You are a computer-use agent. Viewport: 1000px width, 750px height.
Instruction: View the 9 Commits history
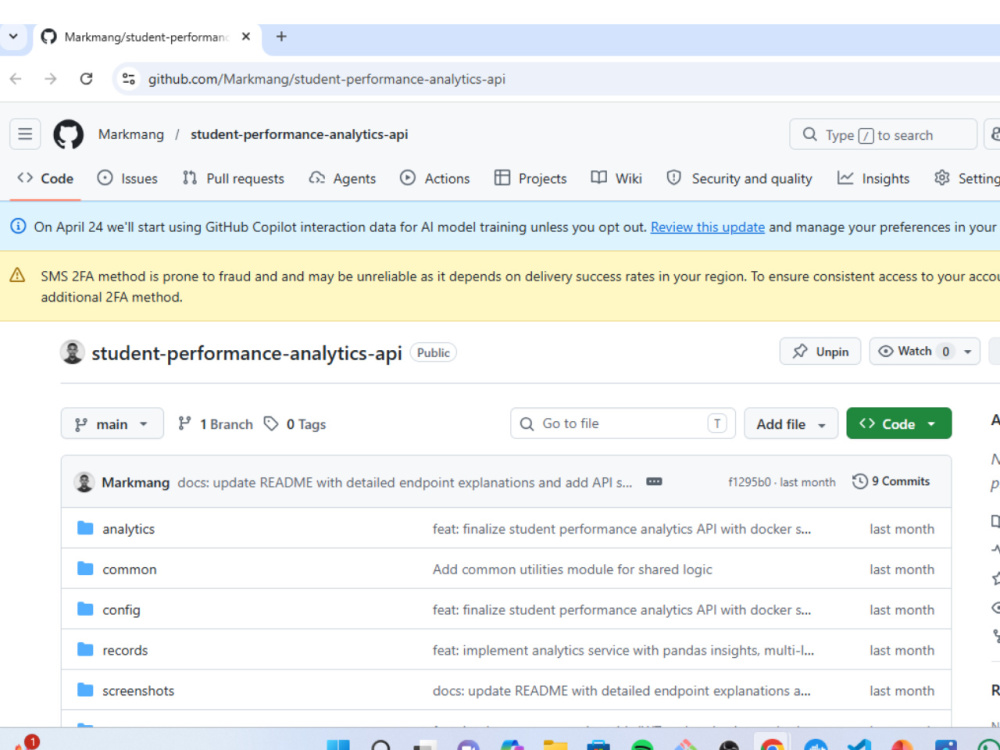point(891,482)
